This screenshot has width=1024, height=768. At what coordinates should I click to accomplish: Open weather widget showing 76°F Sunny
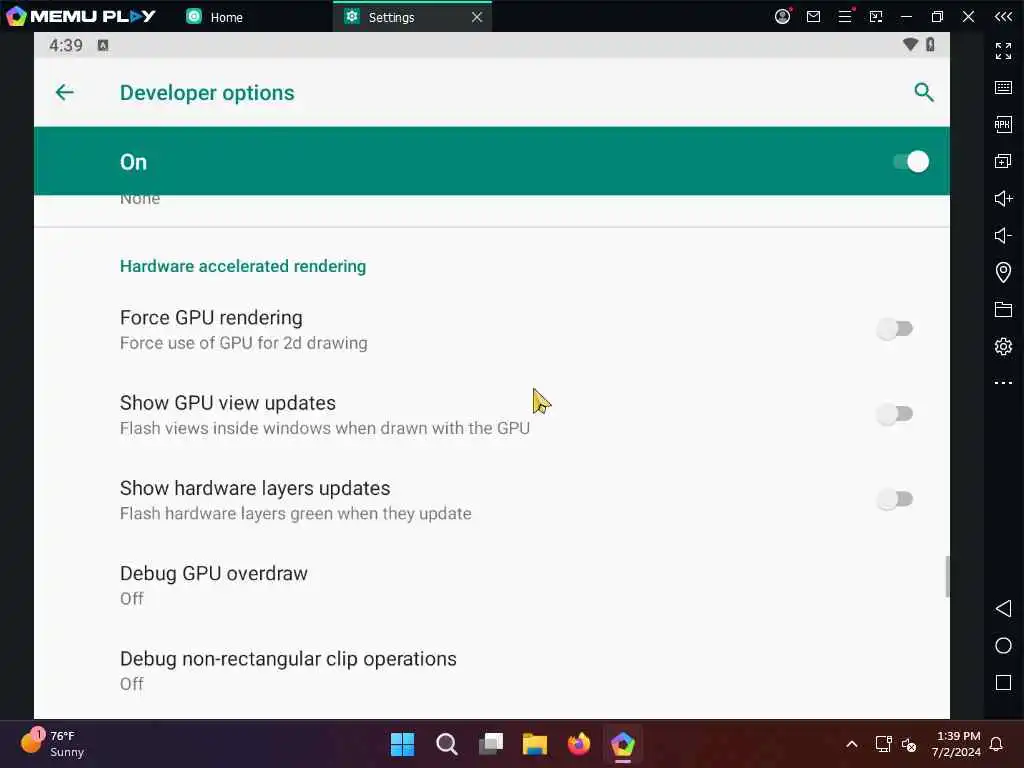(x=54, y=744)
